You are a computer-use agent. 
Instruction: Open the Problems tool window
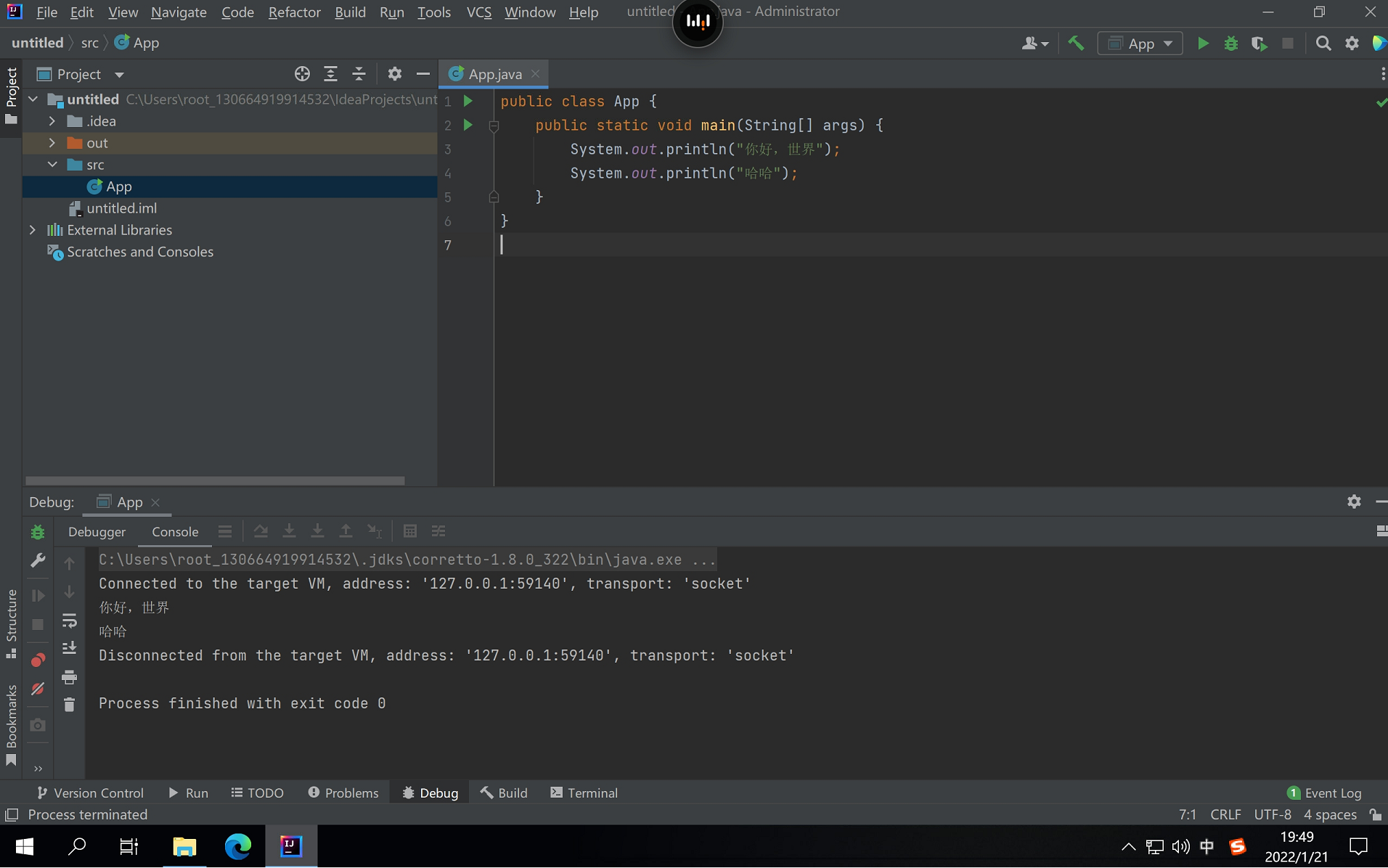[343, 793]
